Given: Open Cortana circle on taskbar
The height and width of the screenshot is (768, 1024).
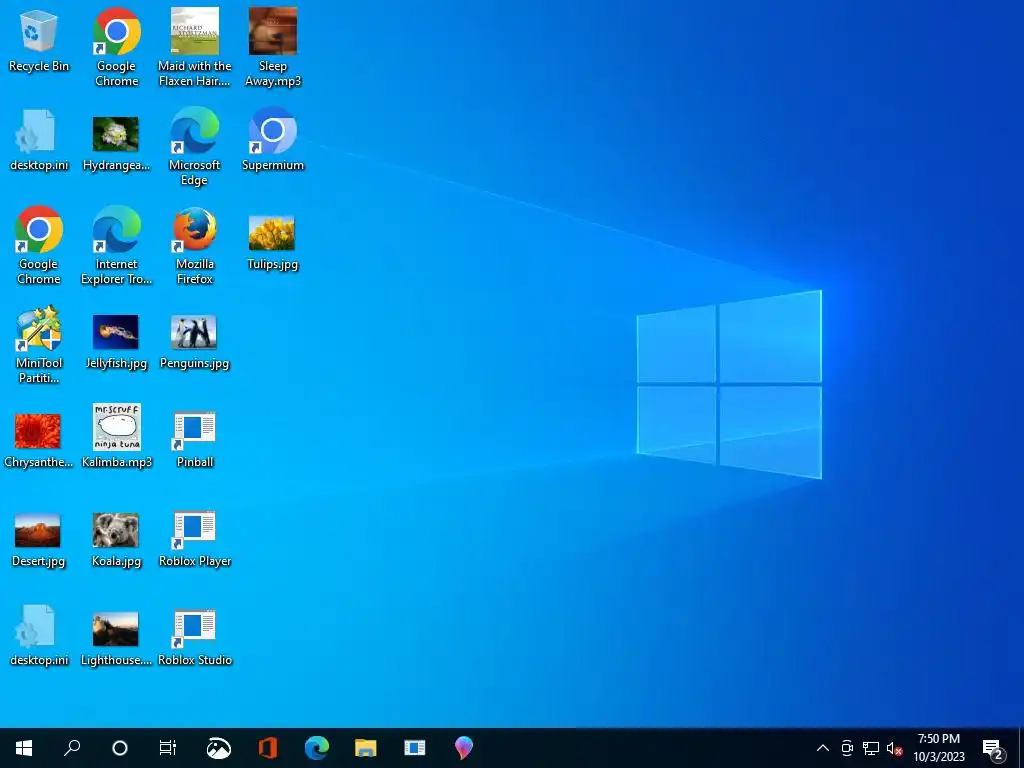Looking at the screenshot, I should (x=120, y=748).
